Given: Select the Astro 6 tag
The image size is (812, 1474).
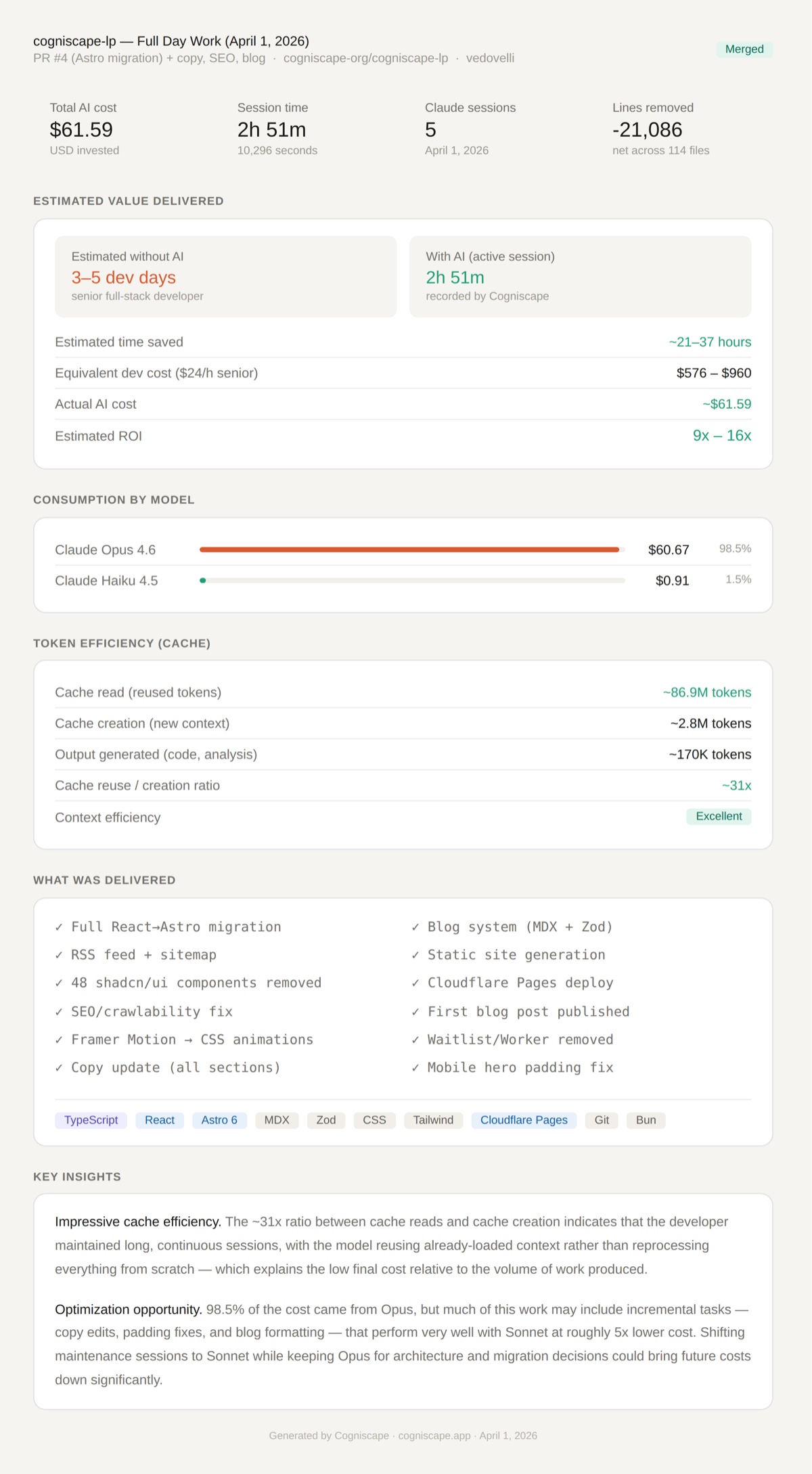Looking at the screenshot, I should pos(219,1120).
